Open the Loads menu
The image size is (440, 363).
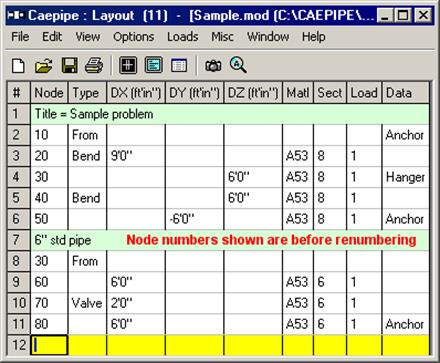[183, 37]
